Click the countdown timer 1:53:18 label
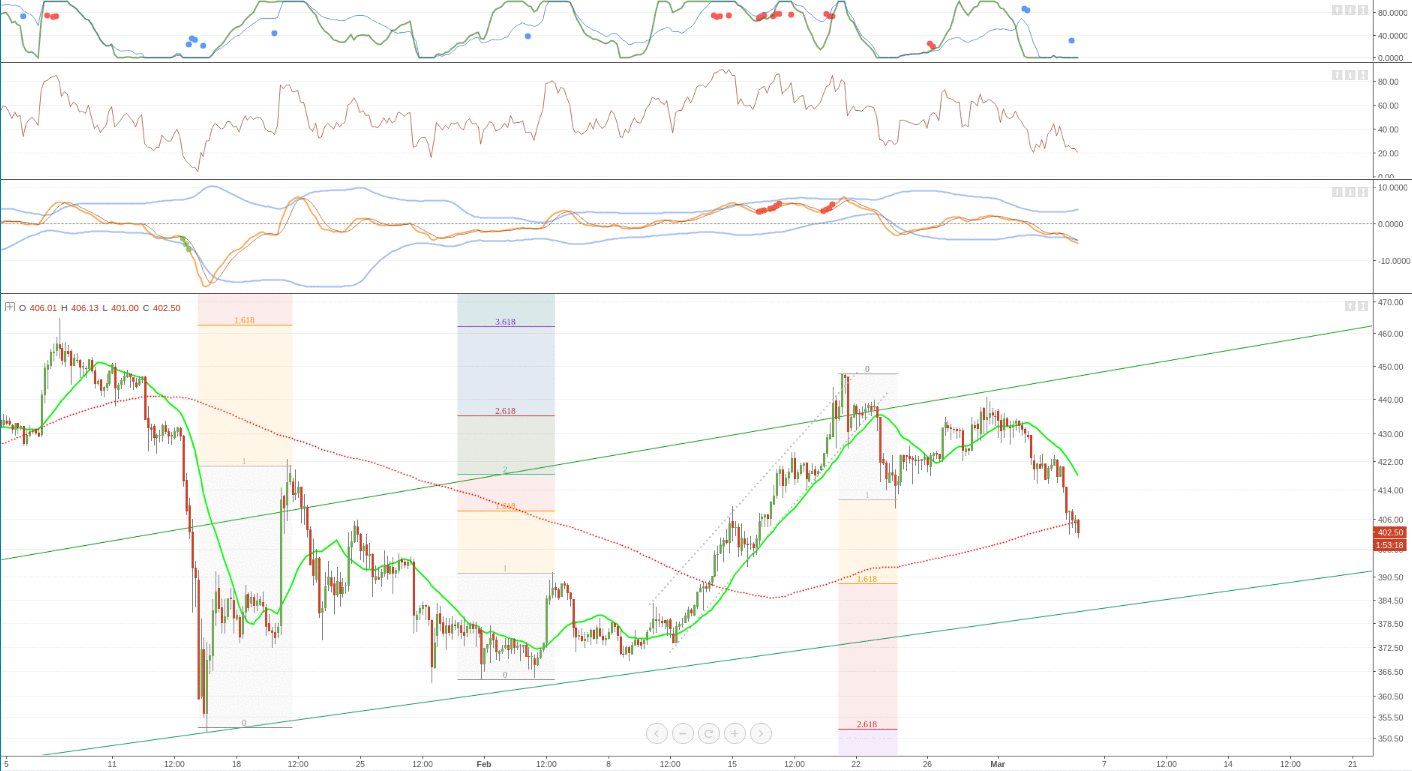 pos(1390,545)
